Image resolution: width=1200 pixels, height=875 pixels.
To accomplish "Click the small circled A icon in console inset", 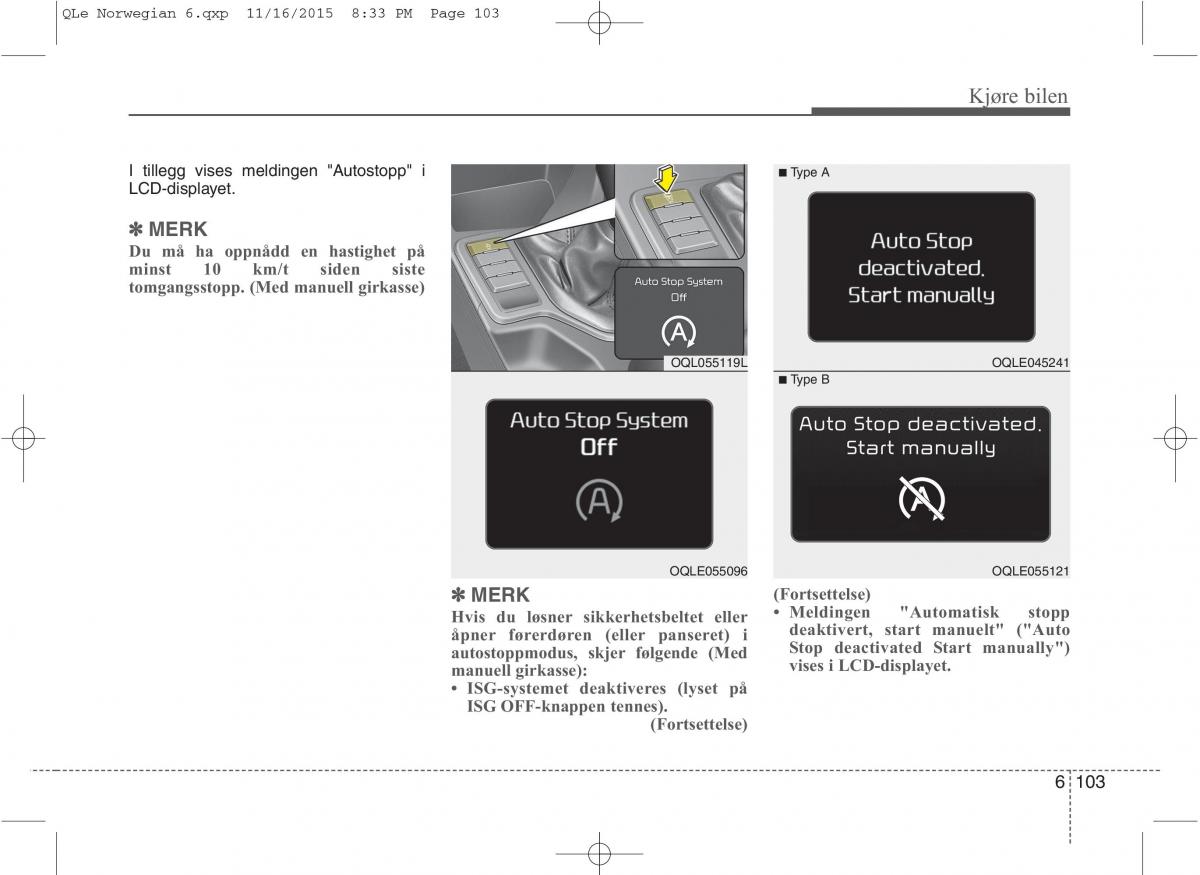I will (679, 331).
